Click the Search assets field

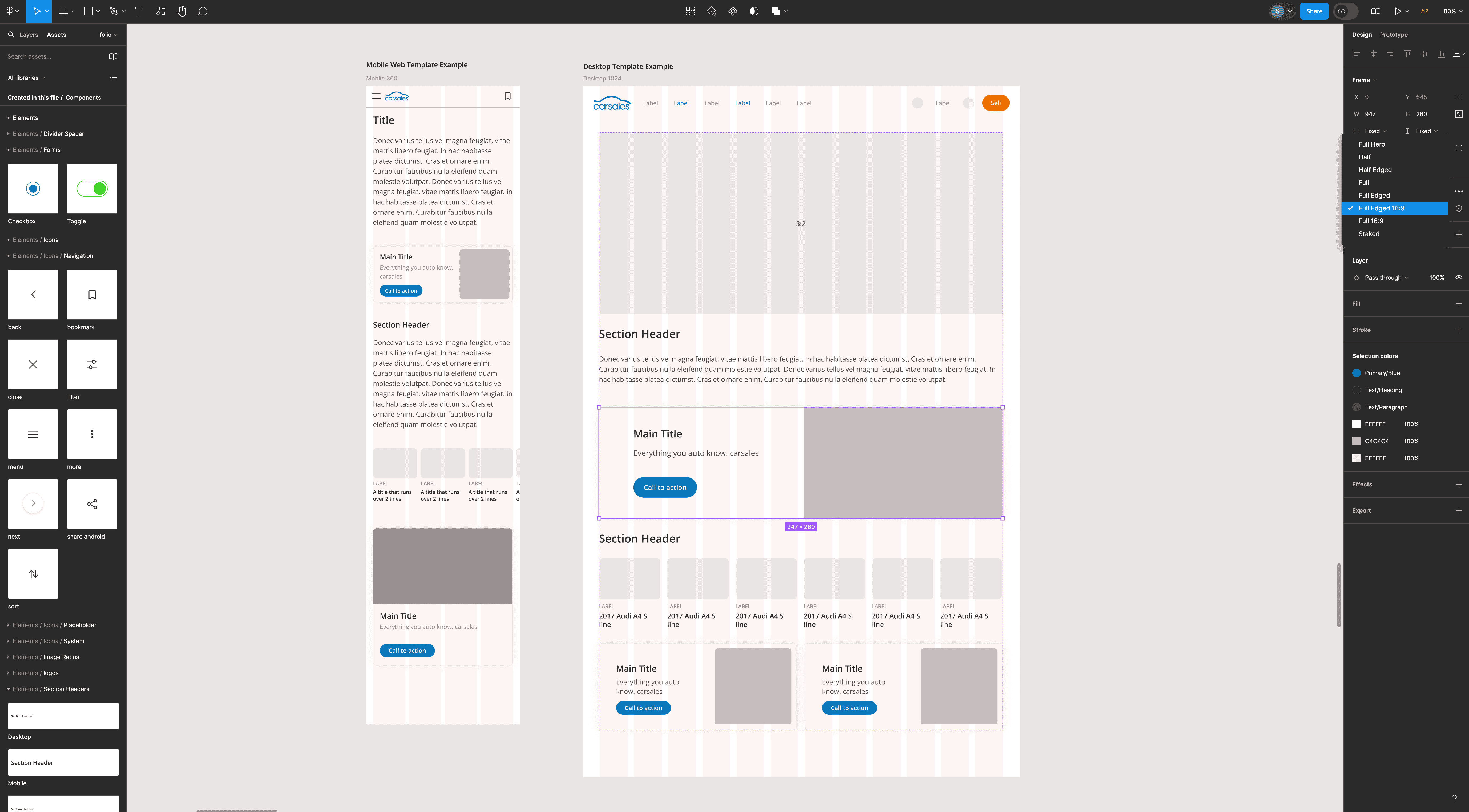(54, 56)
